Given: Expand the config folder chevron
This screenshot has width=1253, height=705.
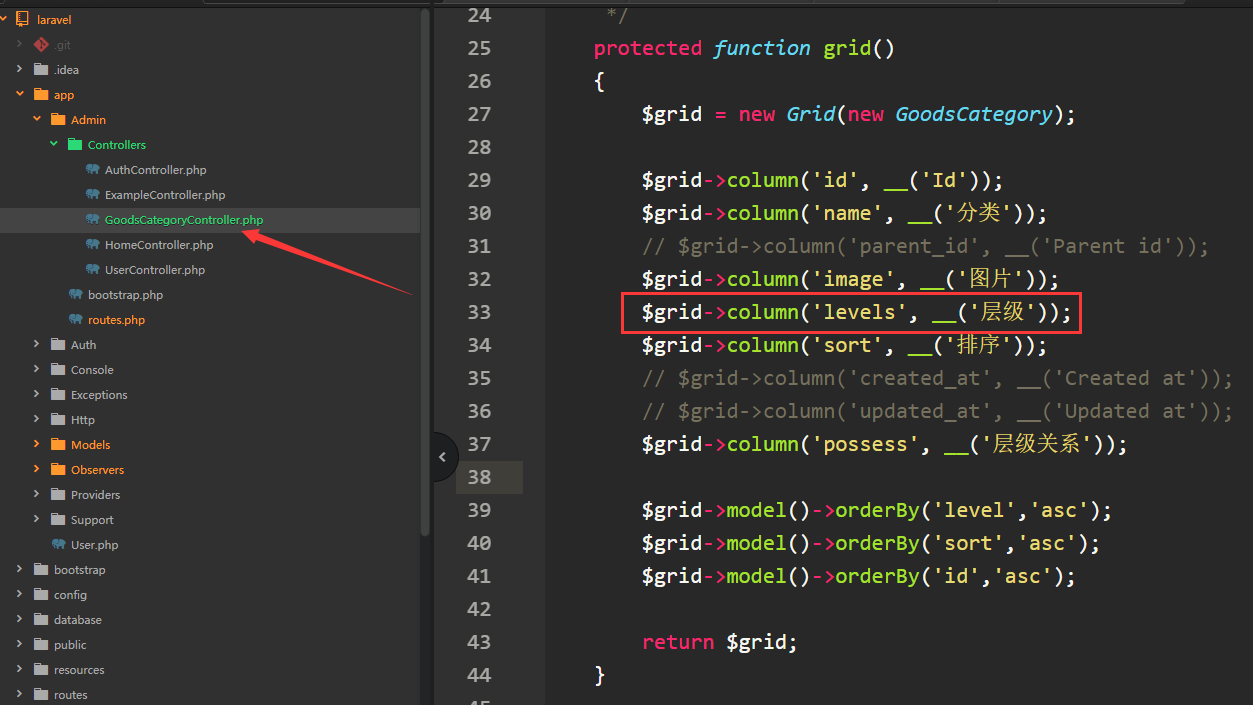Looking at the screenshot, I should click(x=20, y=594).
